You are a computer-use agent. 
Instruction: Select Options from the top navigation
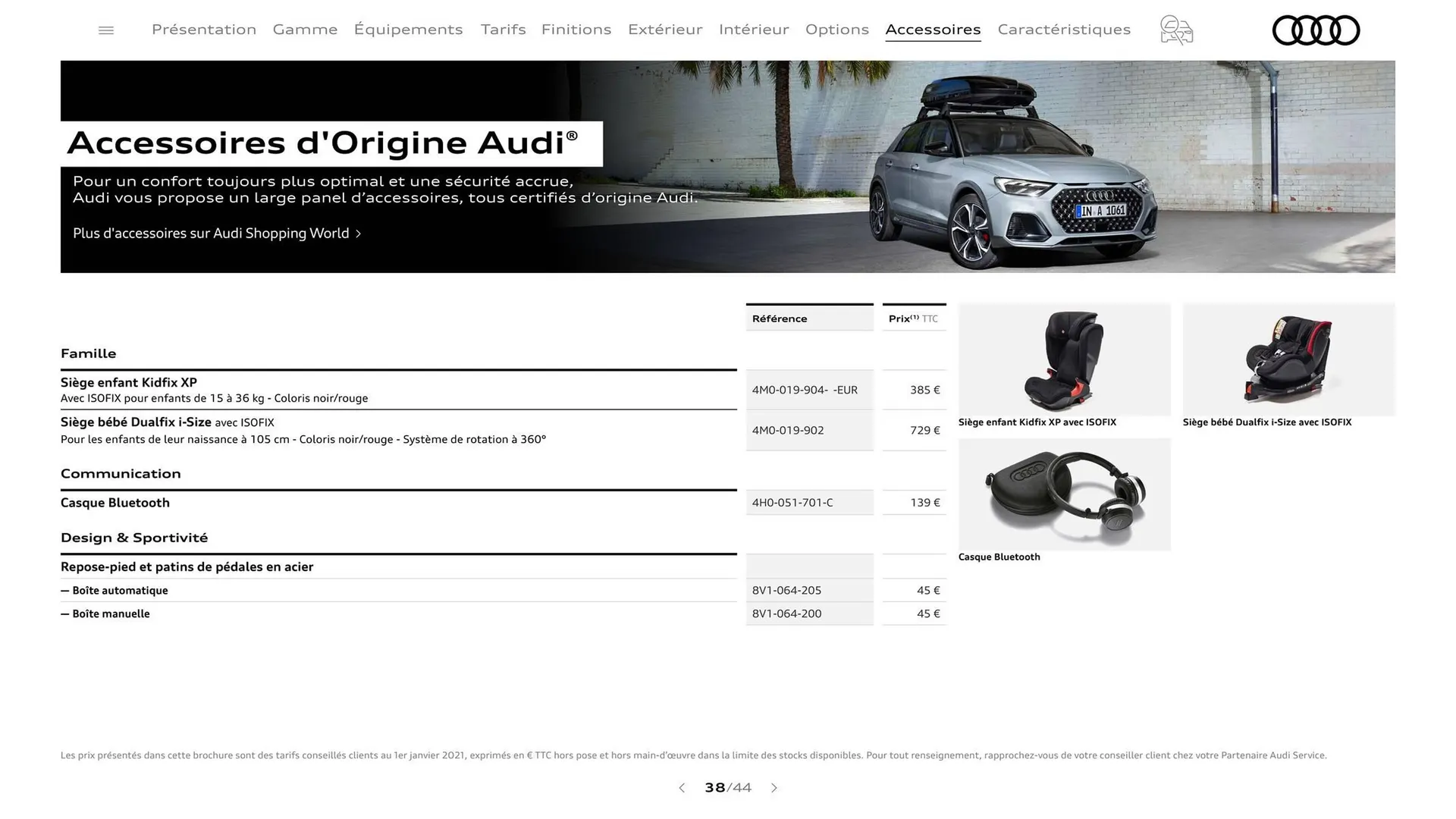(x=836, y=30)
